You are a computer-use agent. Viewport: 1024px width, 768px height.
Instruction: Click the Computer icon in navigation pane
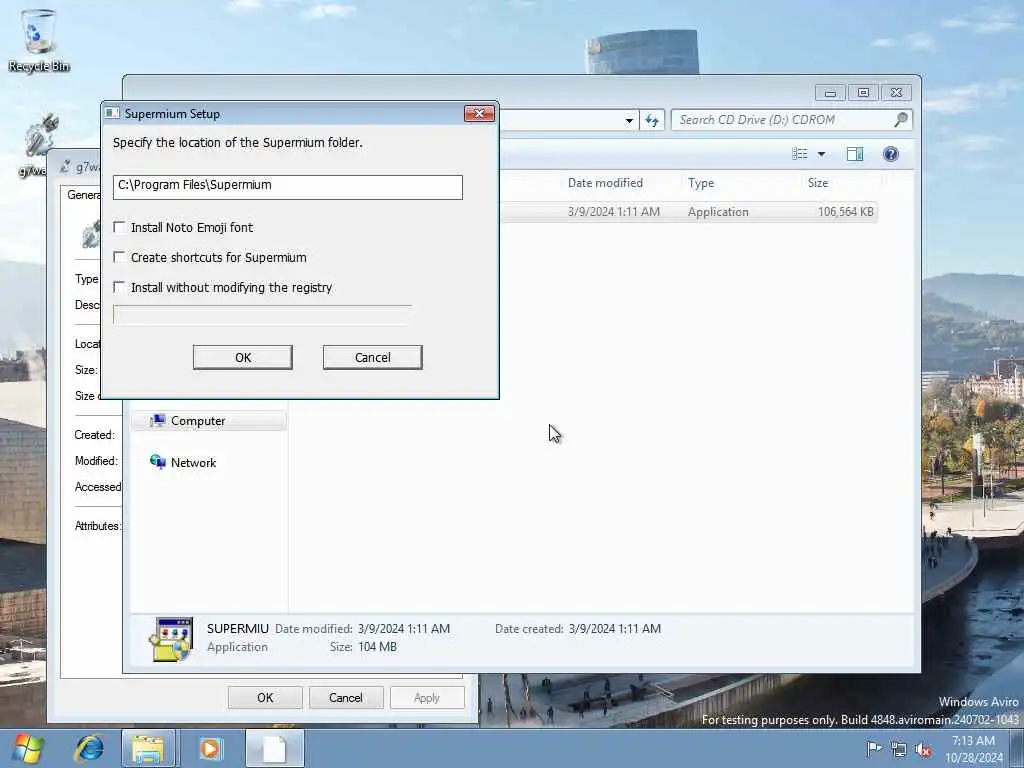[157, 421]
